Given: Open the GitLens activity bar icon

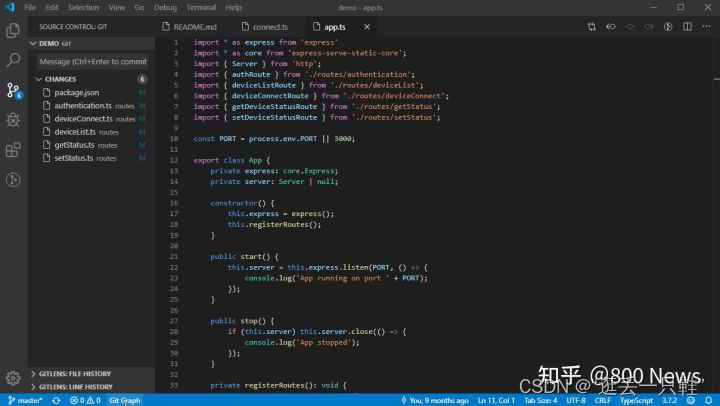Looking at the screenshot, I should (13, 180).
